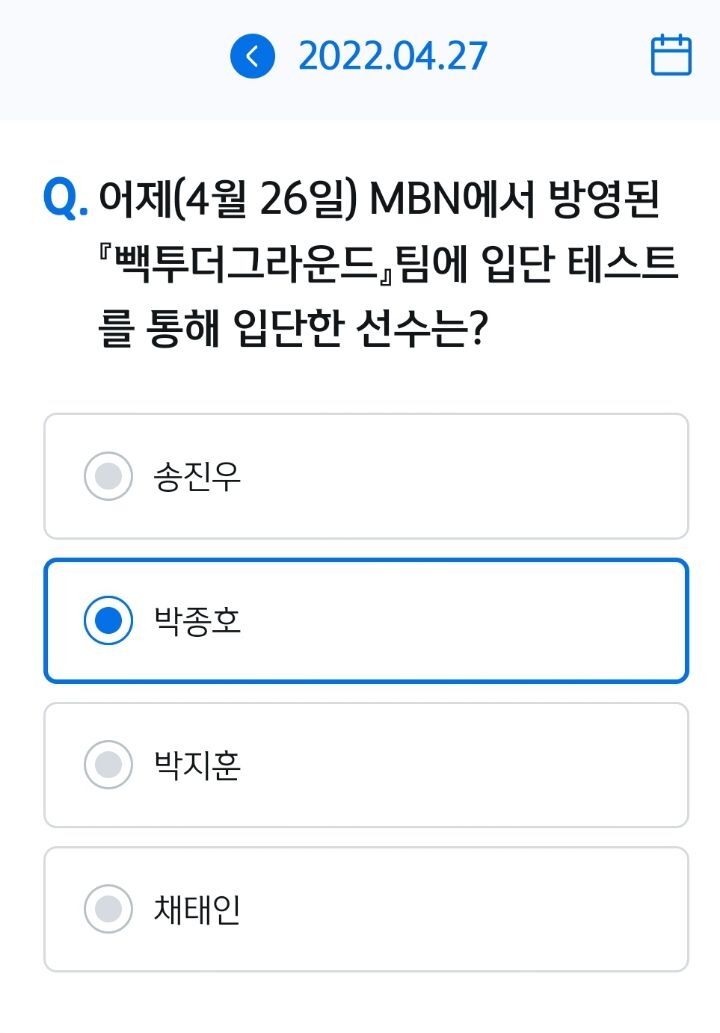720x1033 pixels.
Task: Click the 어제(4월 26일) text in question
Action: [x=229, y=200]
